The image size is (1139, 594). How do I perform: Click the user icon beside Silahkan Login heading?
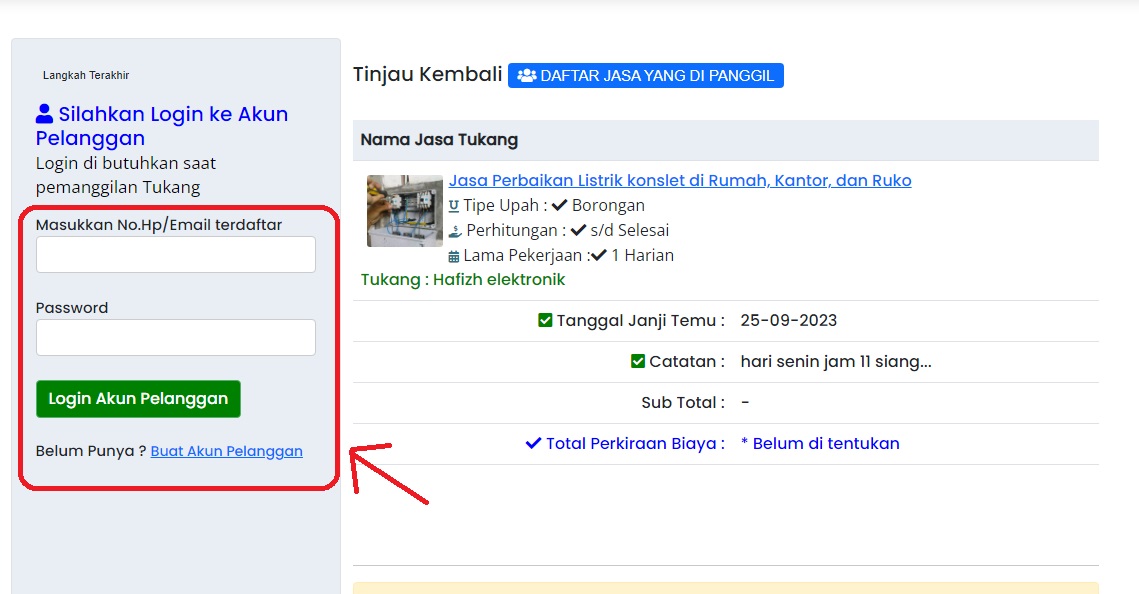click(x=45, y=114)
